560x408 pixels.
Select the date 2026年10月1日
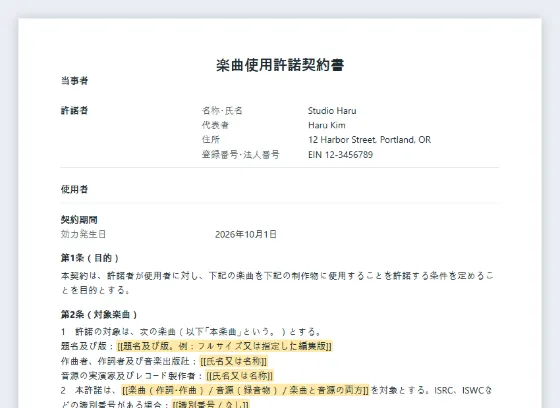point(246,234)
